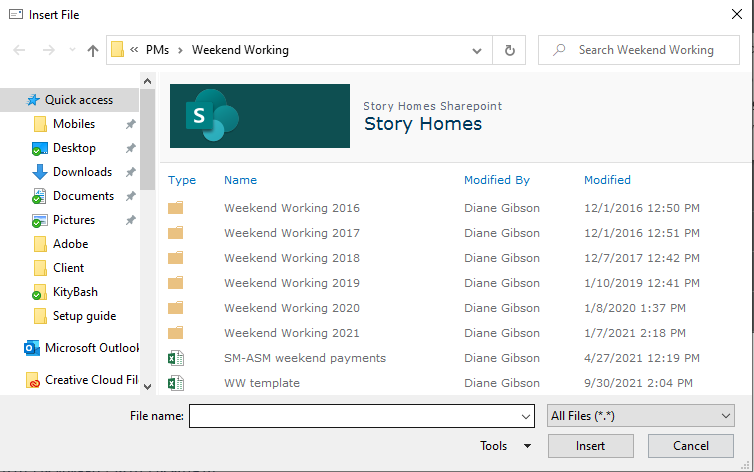Screen dimensions: 754x472
Task: Open the Tools menu
Action: pyautogui.click(x=493, y=446)
